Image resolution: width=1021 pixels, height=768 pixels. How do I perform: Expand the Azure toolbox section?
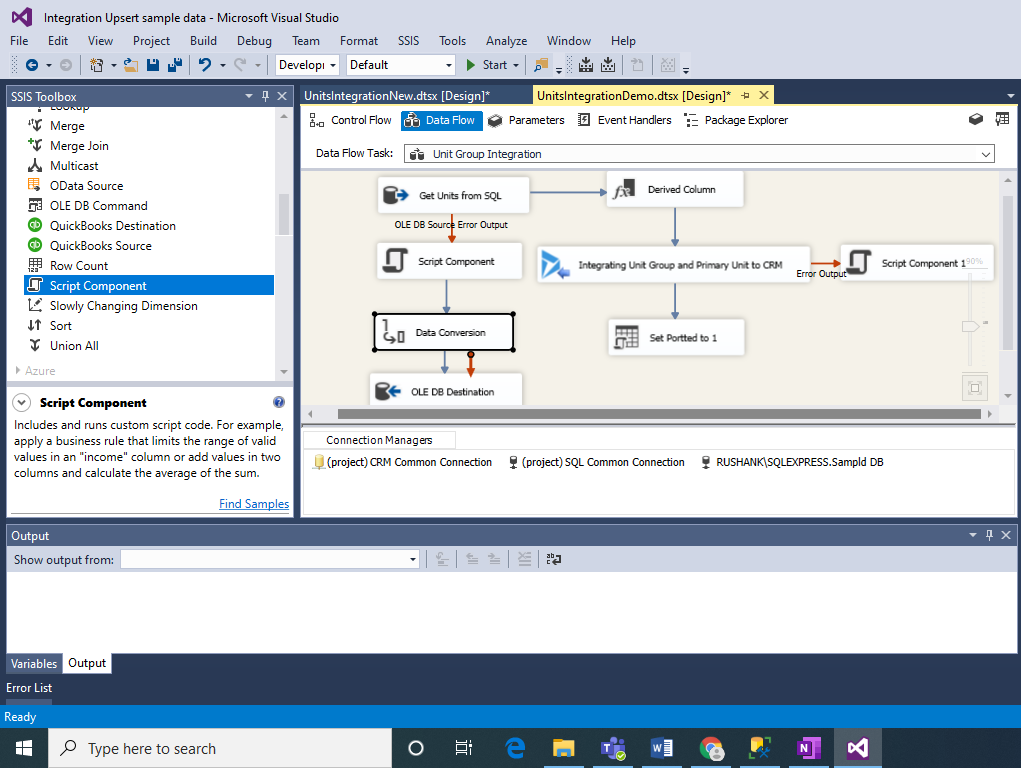pyautogui.click(x=18, y=370)
